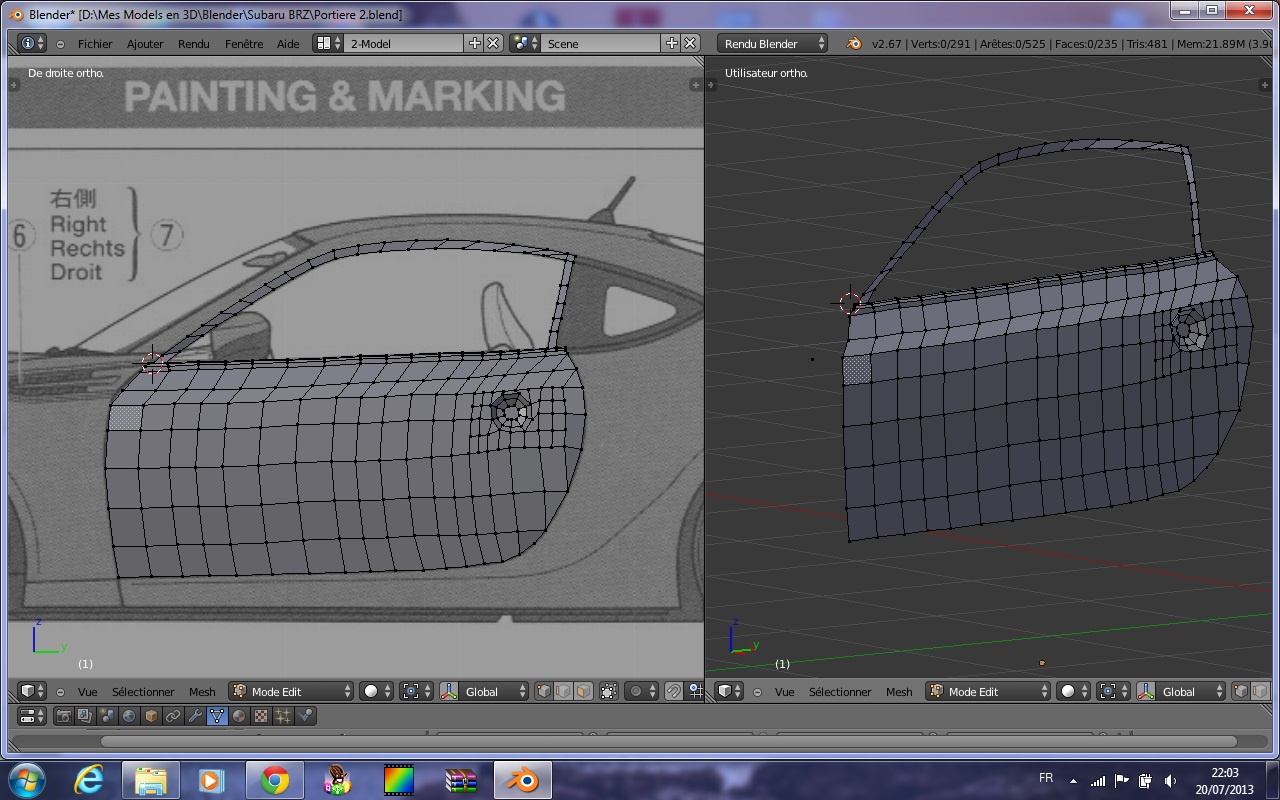
Task: Open Sélectionner menu in right viewport
Action: point(840,692)
